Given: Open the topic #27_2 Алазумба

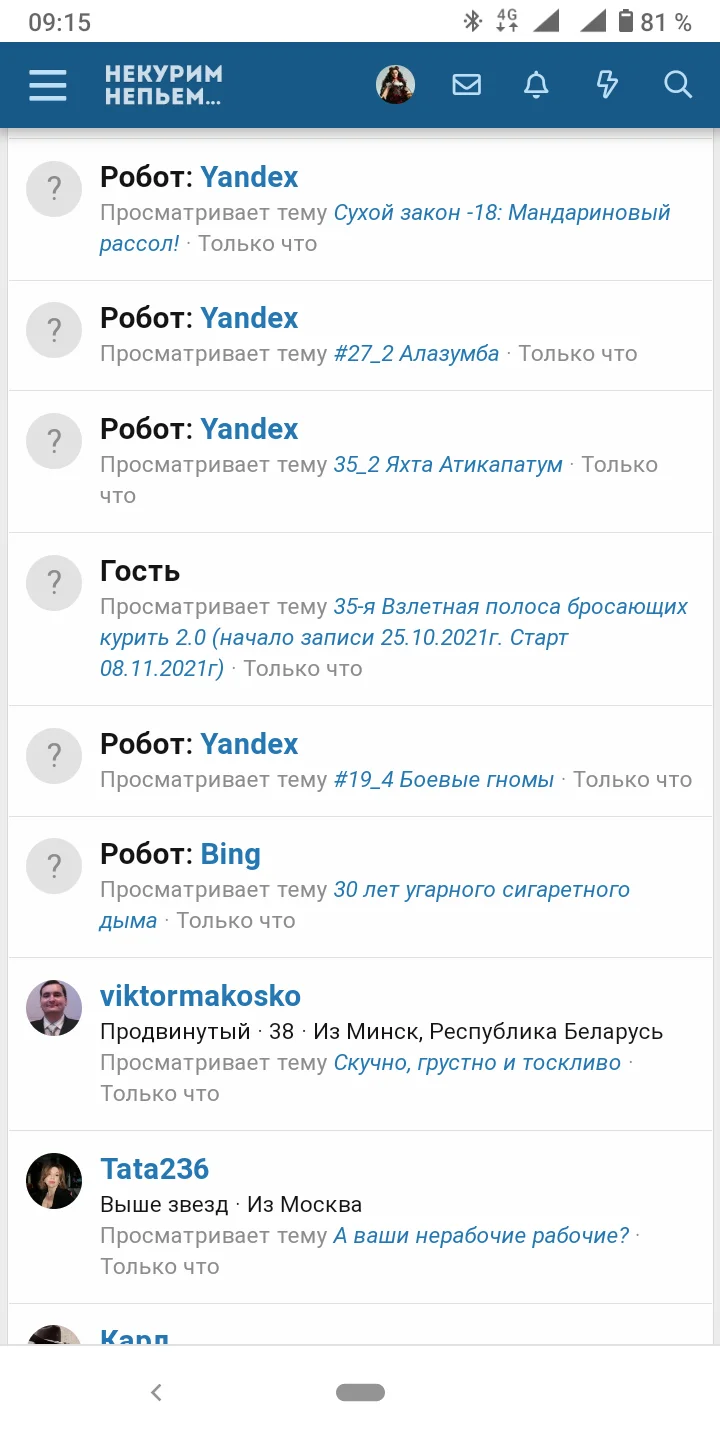Looking at the screenshot, I should tap(416, 354).
